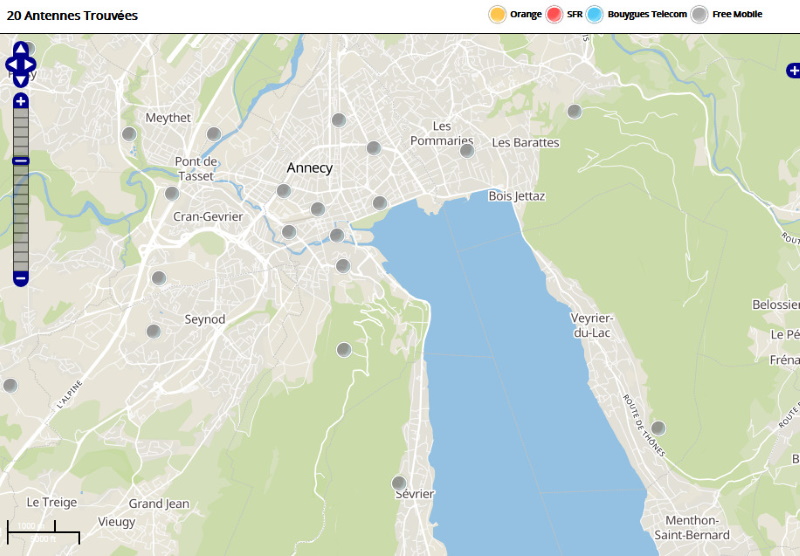Screen dimensions: 800x556
Task: Pan the map down with the arrow control
Action: click(x=20, y=81)
